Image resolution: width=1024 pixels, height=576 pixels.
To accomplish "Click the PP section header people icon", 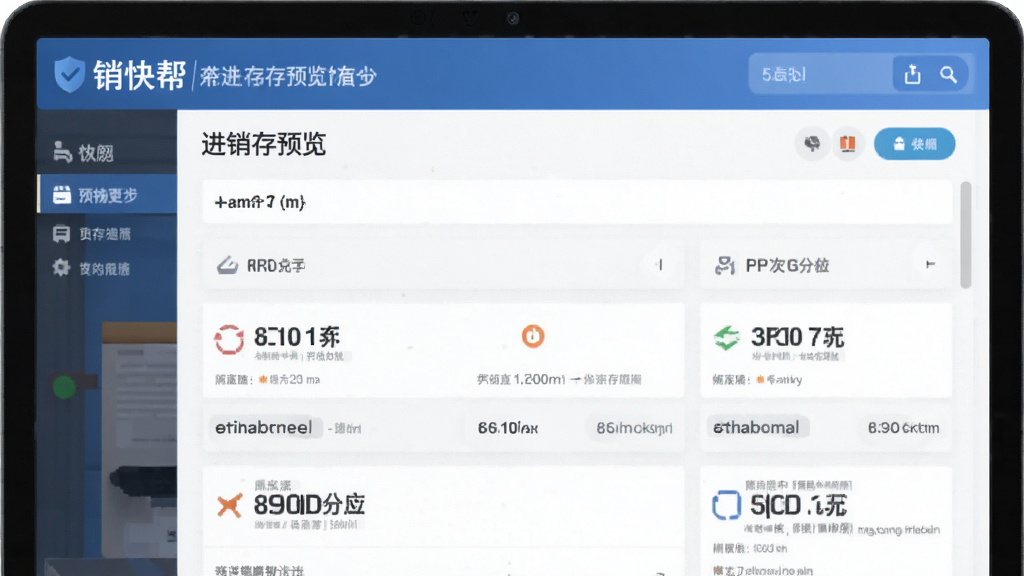I will click(725, 265).
